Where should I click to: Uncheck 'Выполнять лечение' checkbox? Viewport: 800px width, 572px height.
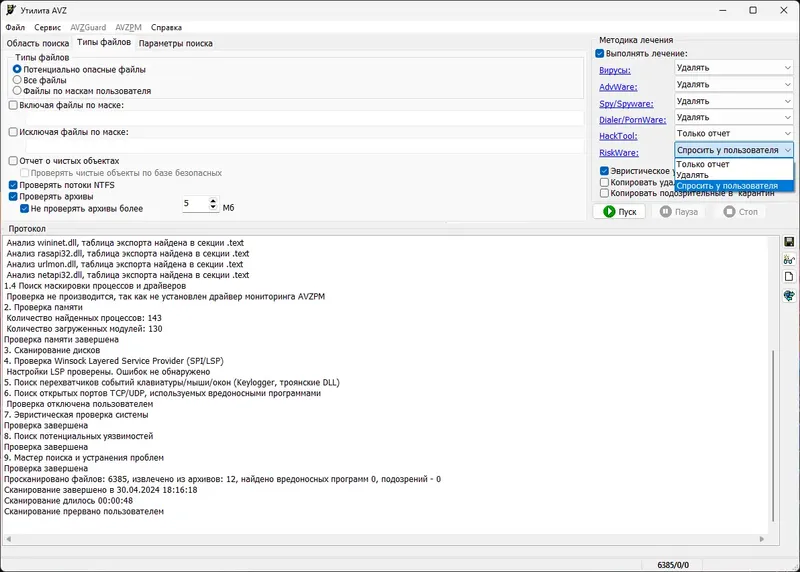click(x=600, y=54)
